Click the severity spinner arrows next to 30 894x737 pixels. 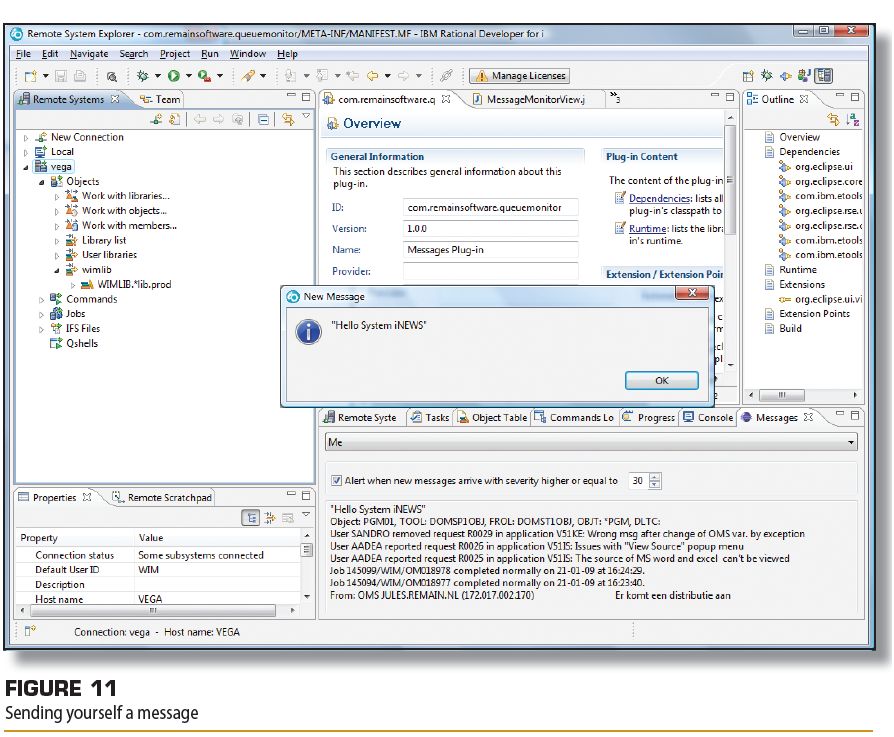[x=655, y=481]
